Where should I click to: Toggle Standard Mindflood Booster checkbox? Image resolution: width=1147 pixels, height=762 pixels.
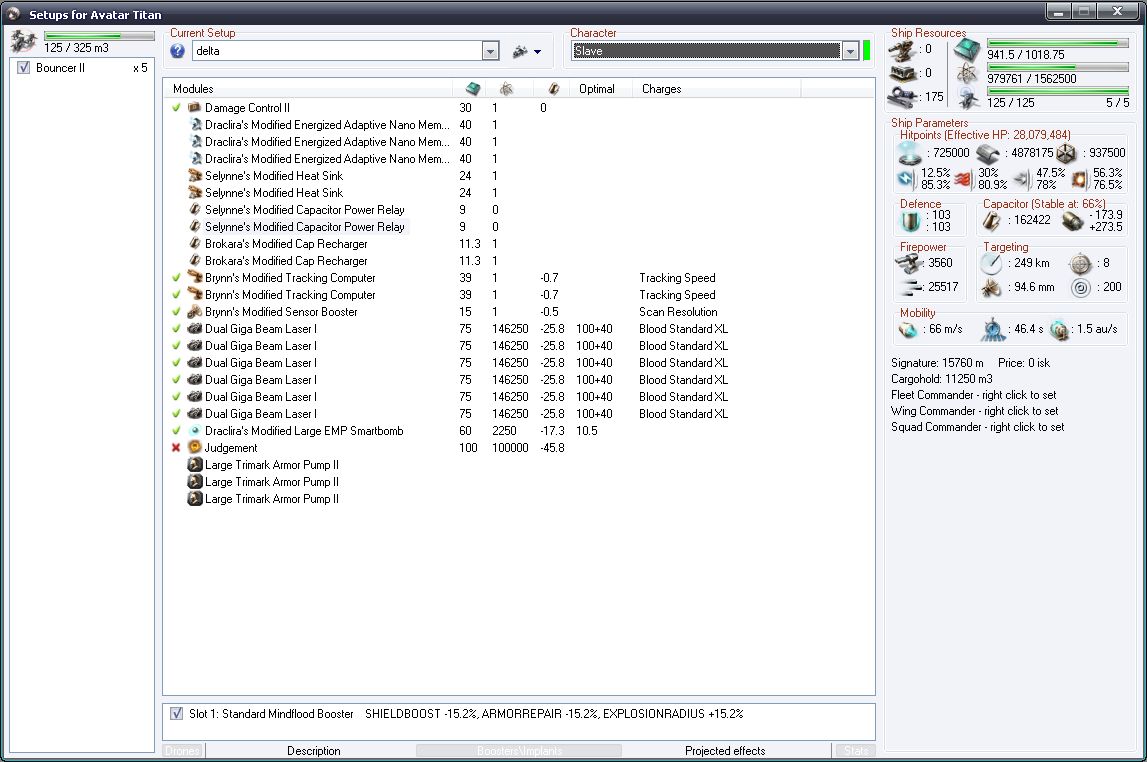pyautogui.click(x=176, y=714)
